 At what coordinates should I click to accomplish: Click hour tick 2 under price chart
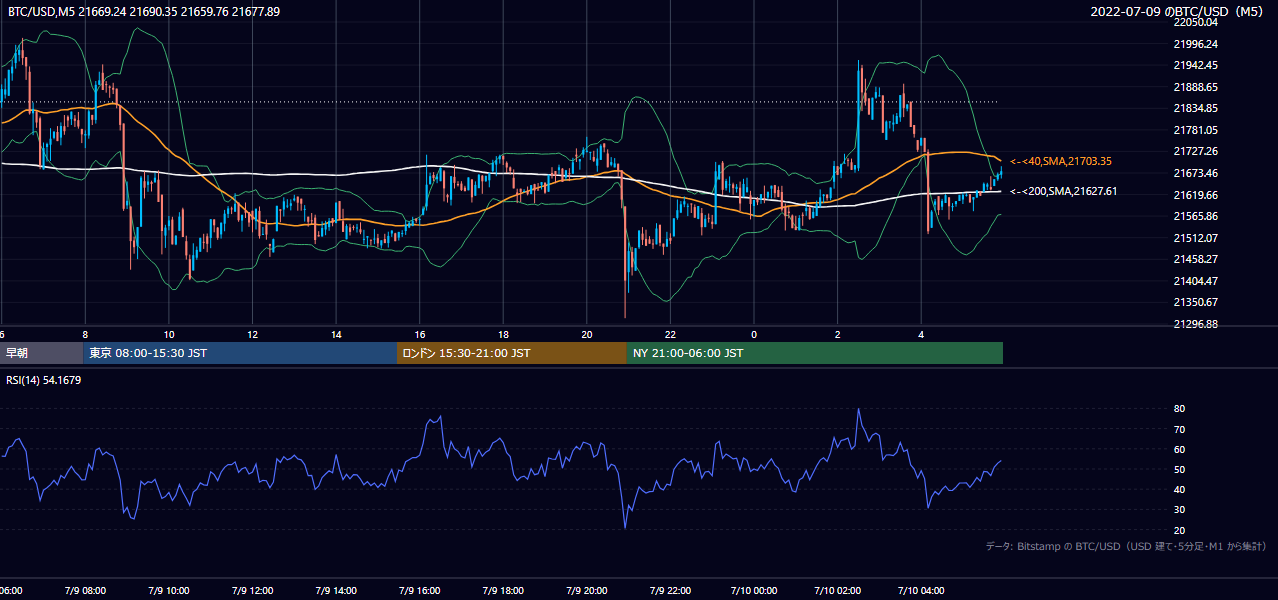pos(838,334)
